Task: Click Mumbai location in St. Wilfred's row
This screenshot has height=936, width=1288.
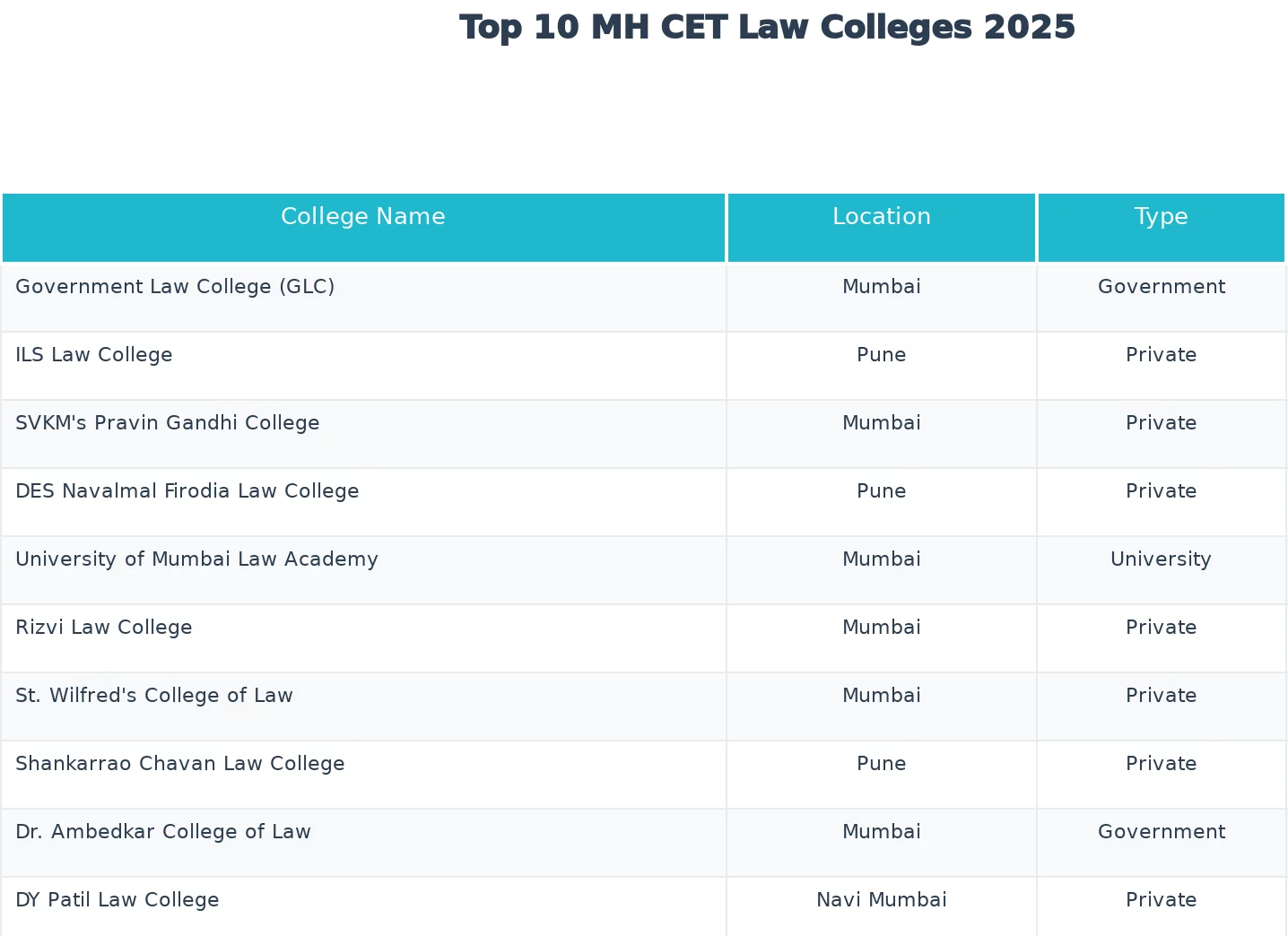Action: pos(881,696)
